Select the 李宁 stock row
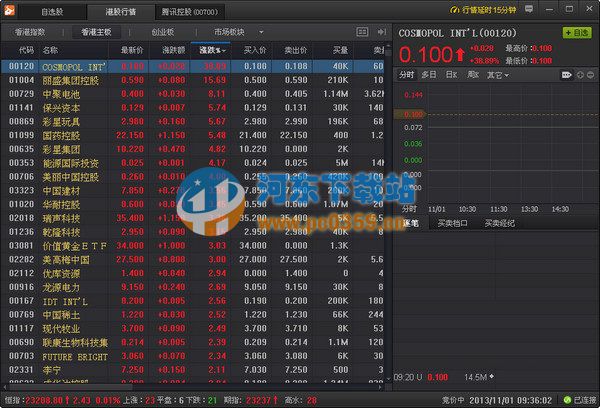This screenshot has height=408, width=600. 193,370
